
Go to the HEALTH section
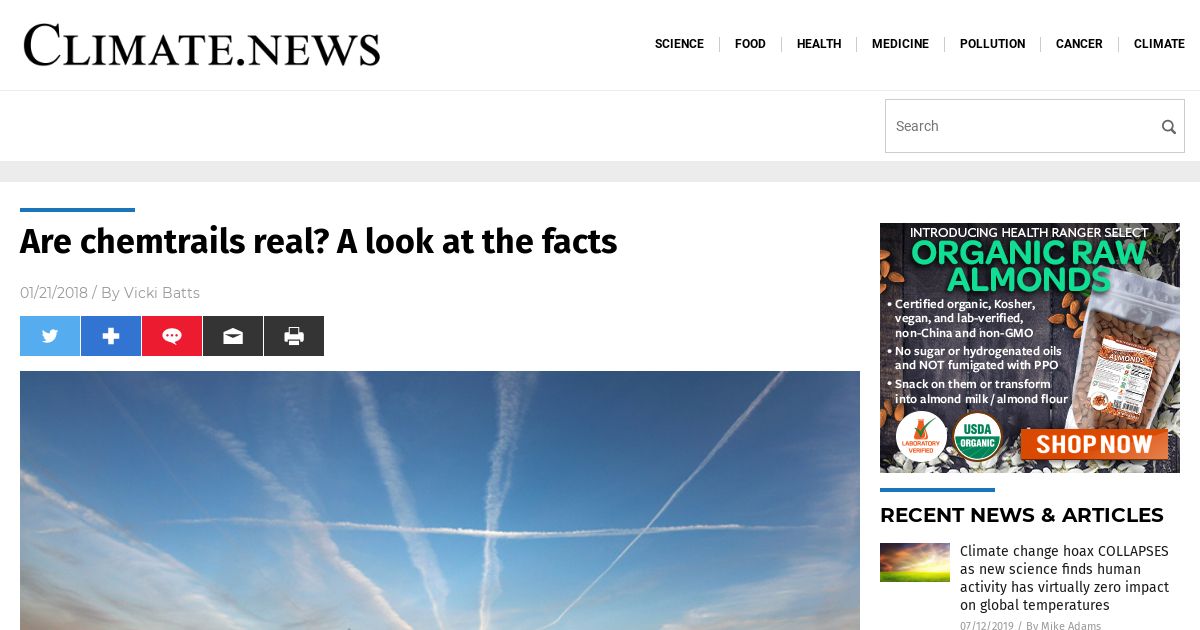(819, 44)
